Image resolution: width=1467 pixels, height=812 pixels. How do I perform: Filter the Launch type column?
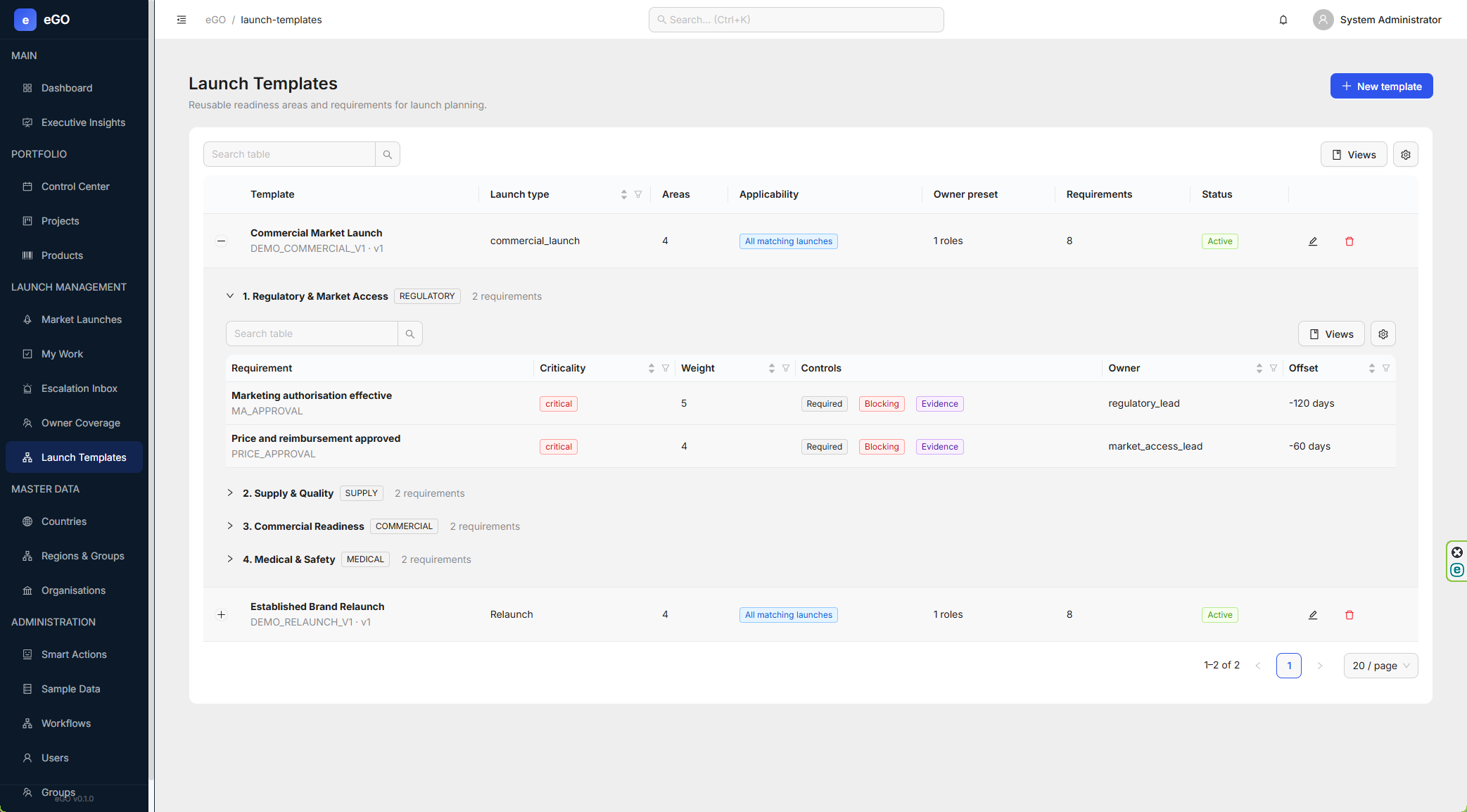pos(638,194)
